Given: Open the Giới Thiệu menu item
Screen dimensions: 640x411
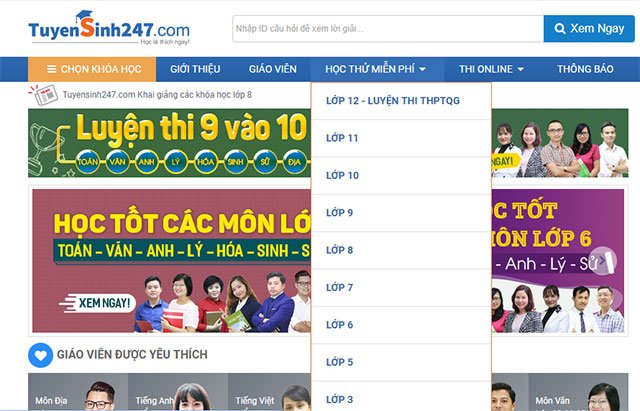Looking at the screenshot, I should [195, 69].
